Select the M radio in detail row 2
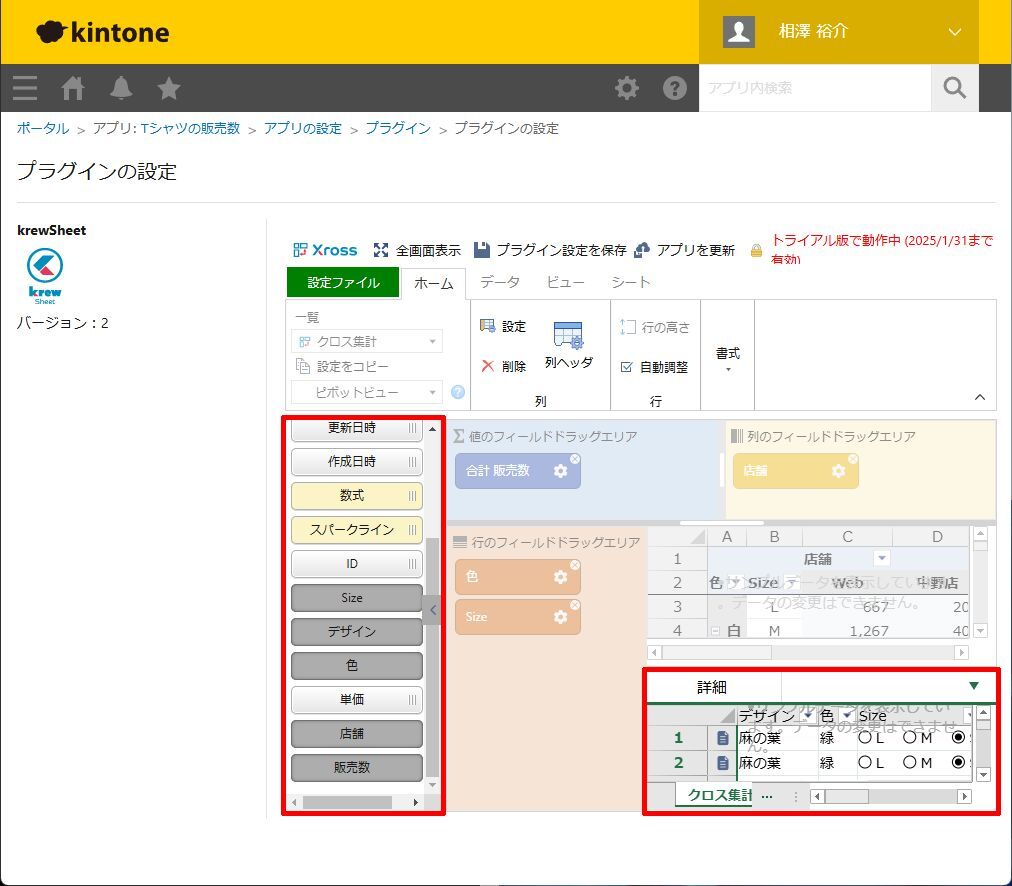Viewport: 1012px width, 886px height. [x=909, y=763]
